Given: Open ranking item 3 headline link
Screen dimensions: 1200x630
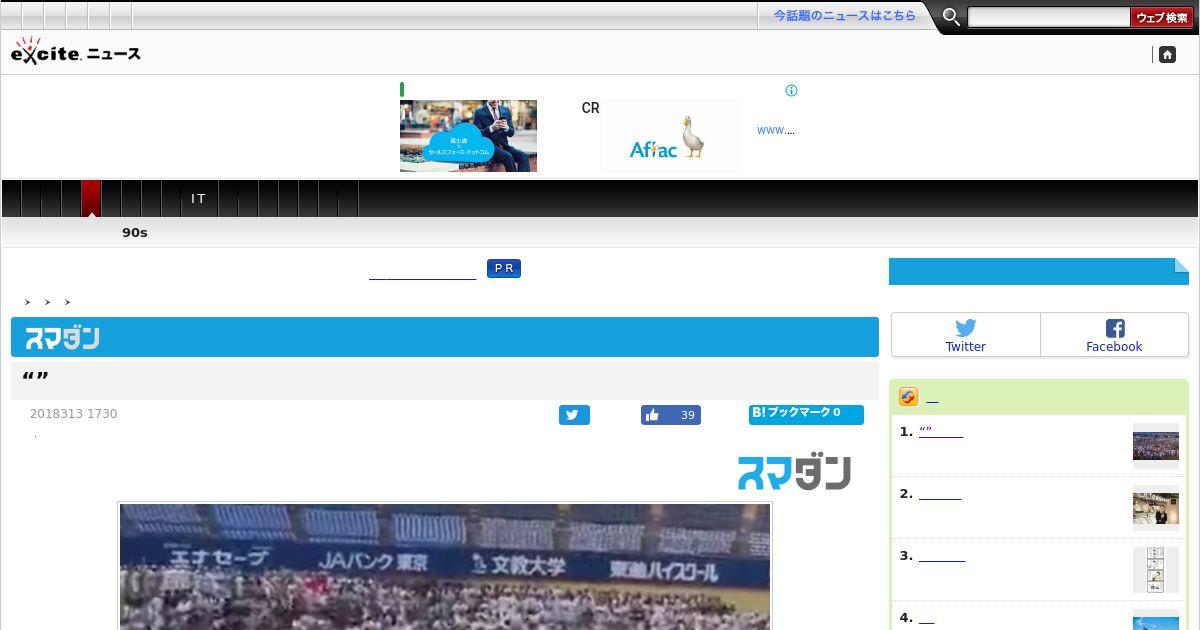Looking at the screenshot, I should (942, 556).
